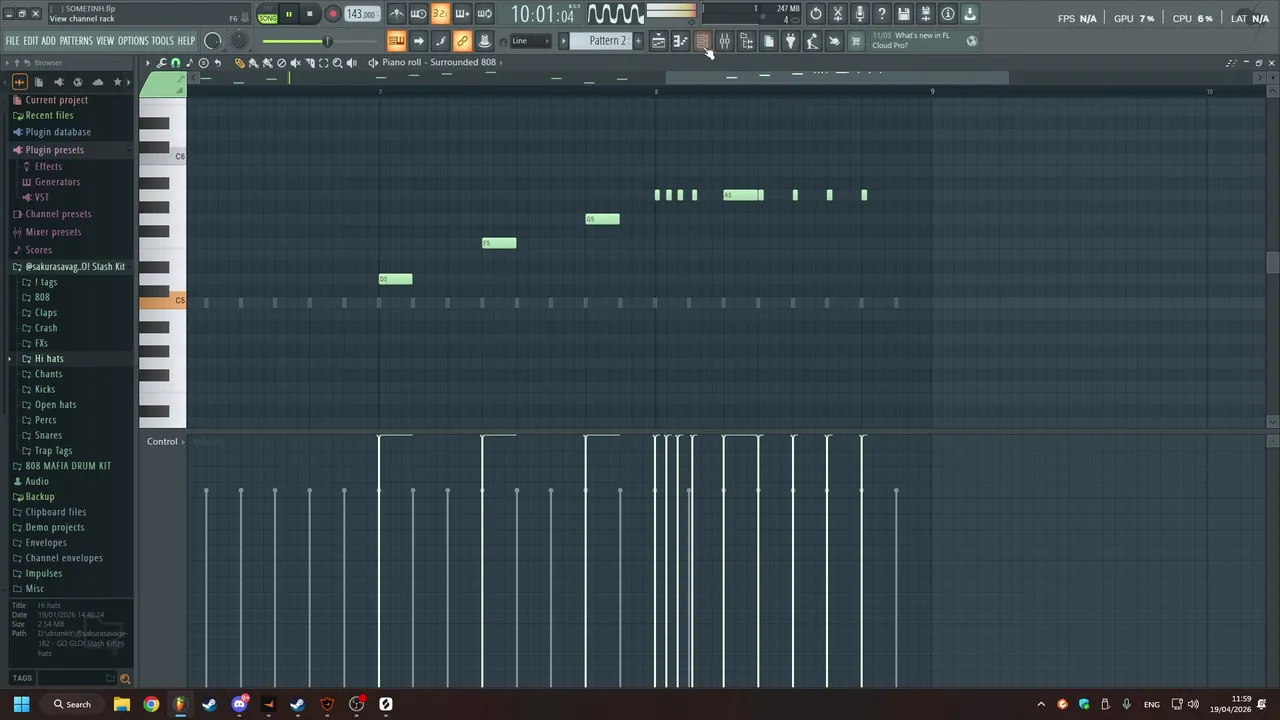Click the help question mark icon
Screen dimensions: 1280x720
coord(882,14)
